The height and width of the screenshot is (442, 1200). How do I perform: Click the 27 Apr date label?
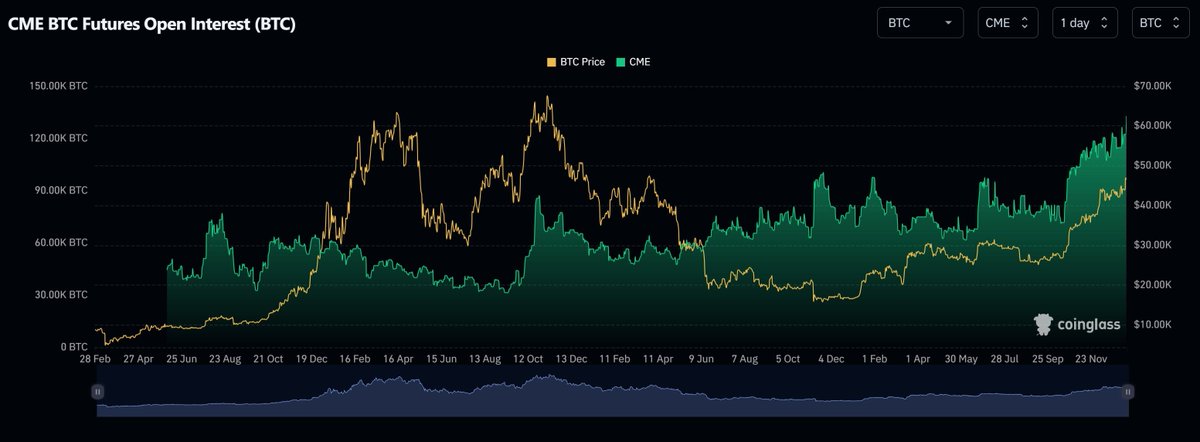pos(137,358)
